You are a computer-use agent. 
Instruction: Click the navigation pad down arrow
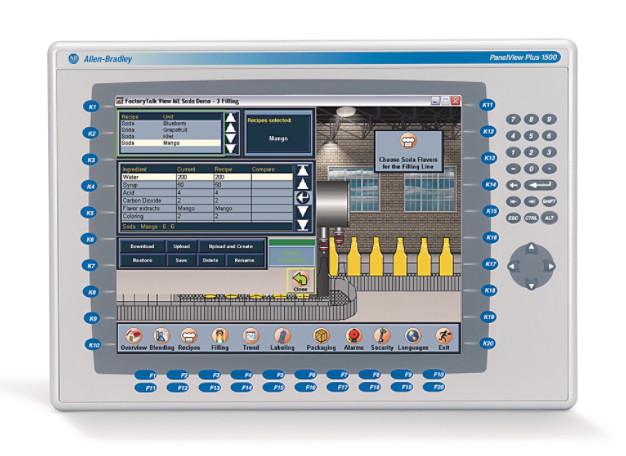point(531,285)
